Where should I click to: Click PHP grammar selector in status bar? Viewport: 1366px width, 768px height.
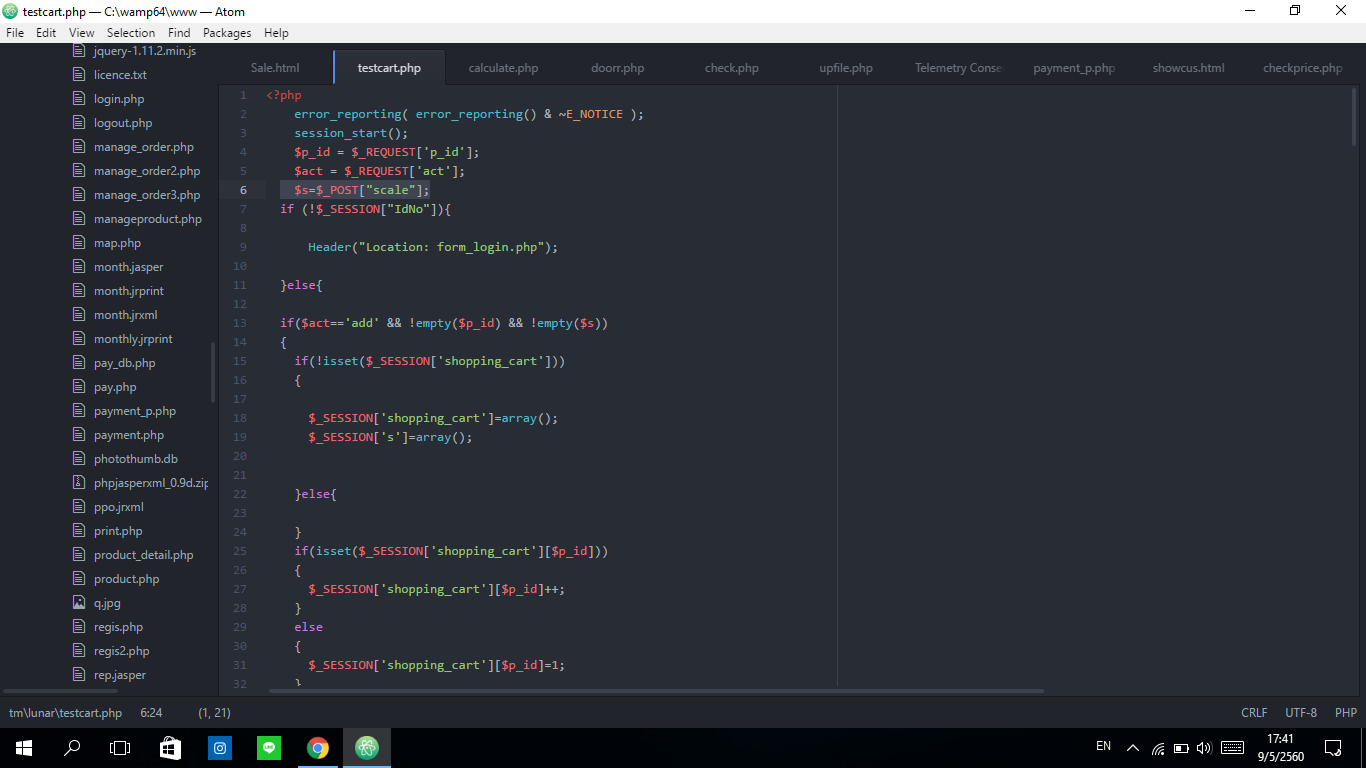click(x=1345, y=713)
